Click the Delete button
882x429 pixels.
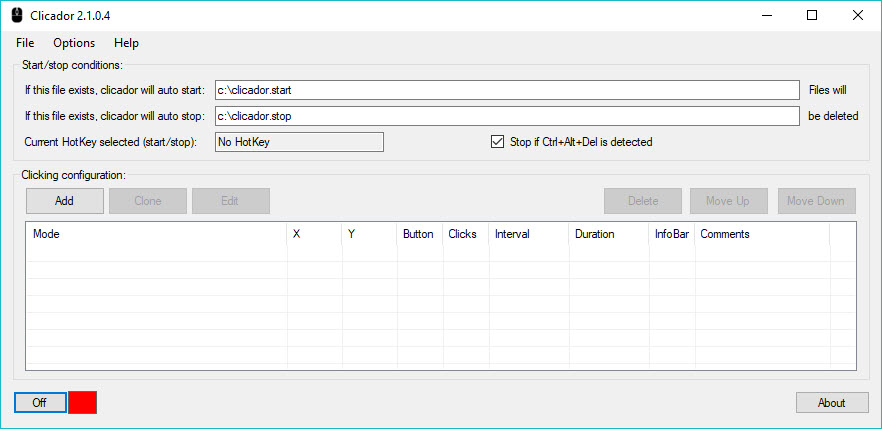643,201
